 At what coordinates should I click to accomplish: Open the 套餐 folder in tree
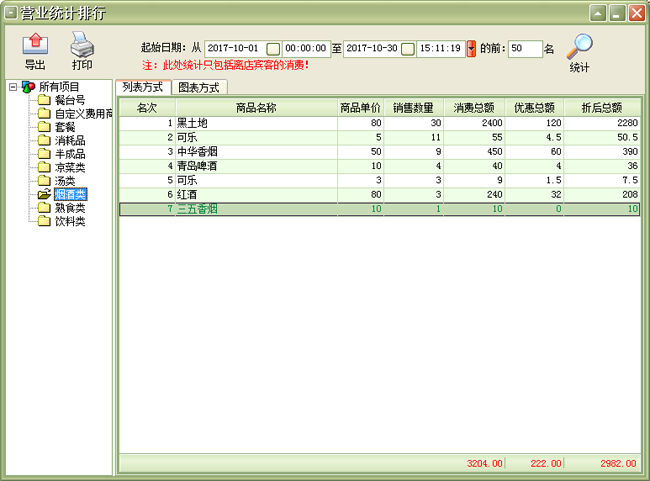tap(44, 127)
